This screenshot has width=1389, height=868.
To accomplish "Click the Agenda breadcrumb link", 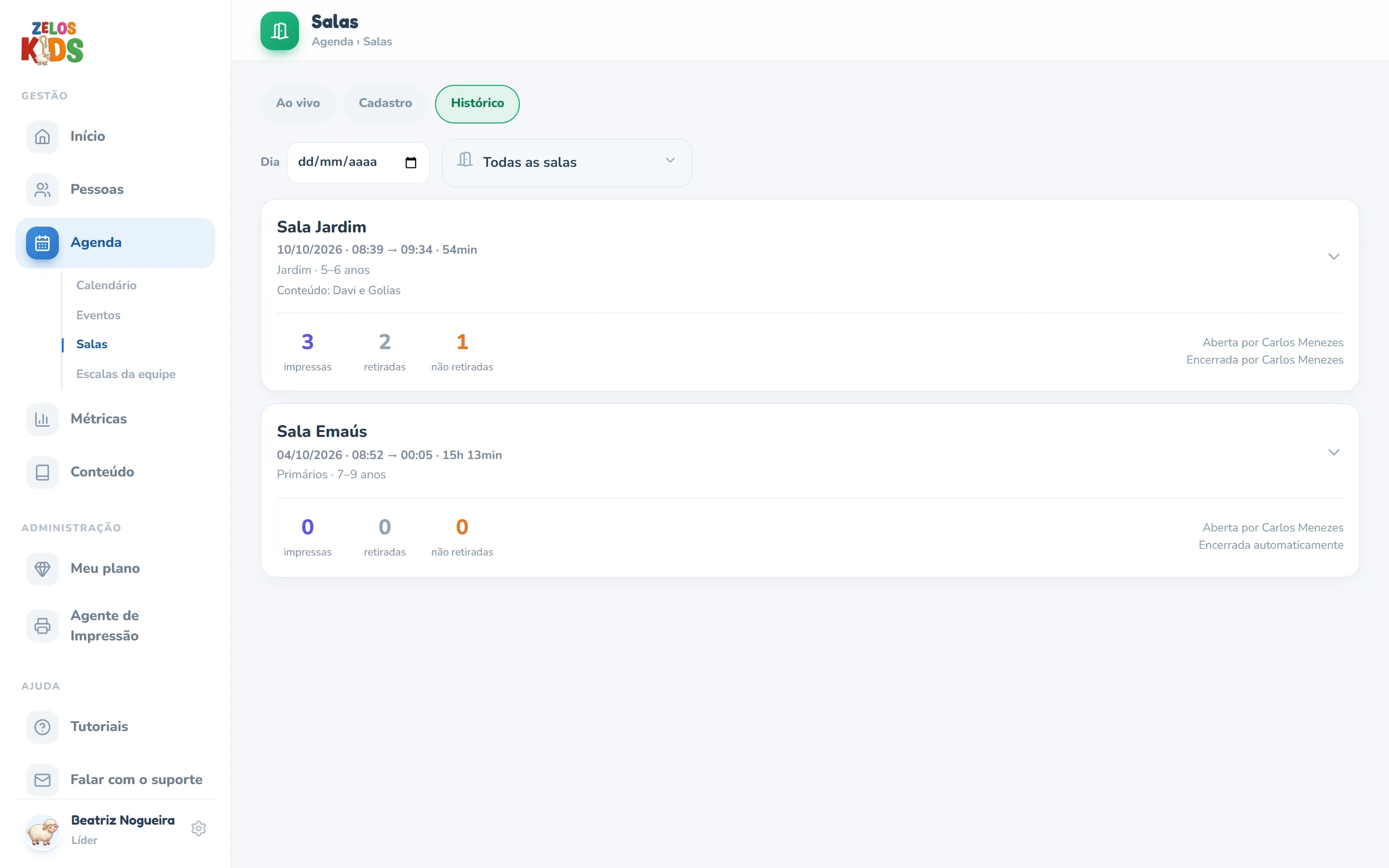I will click(x=332, y=41).
